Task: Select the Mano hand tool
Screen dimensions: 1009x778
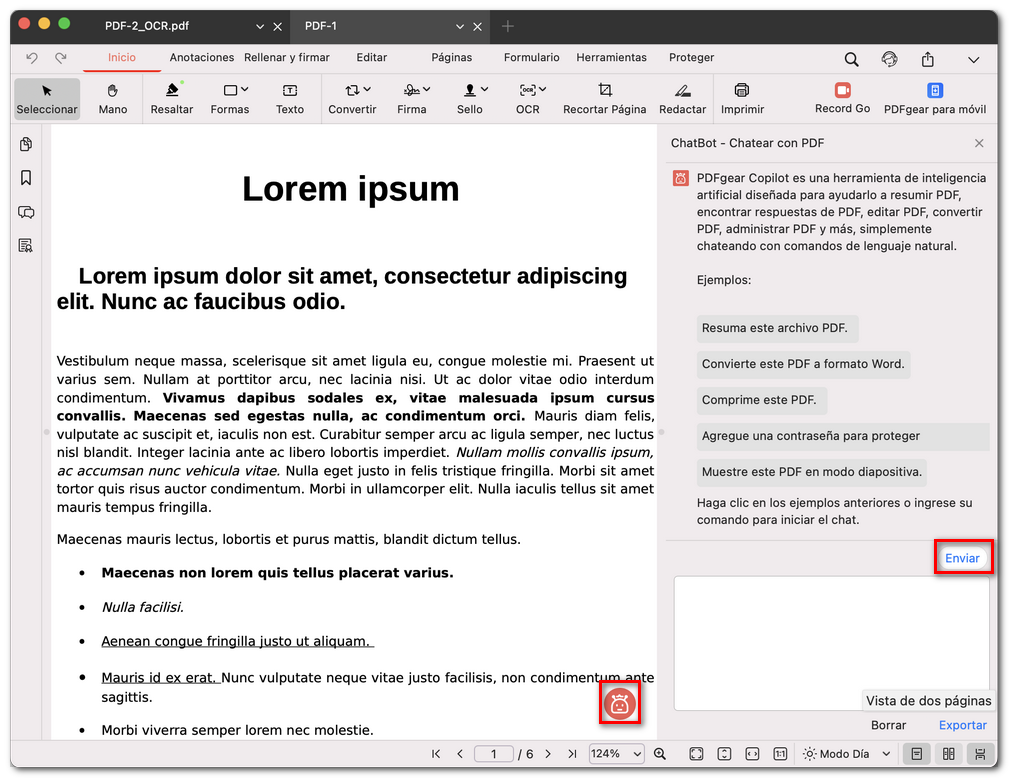Action: coord(113,98)
